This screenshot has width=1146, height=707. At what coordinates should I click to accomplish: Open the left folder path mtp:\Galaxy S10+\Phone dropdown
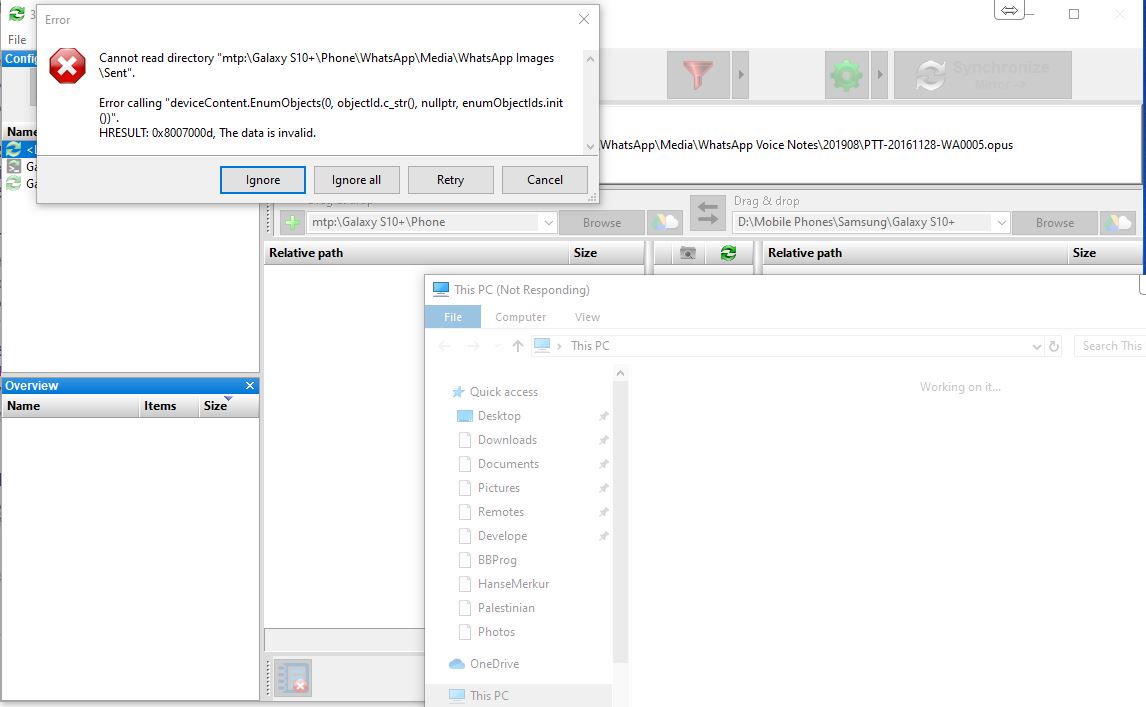548,222
